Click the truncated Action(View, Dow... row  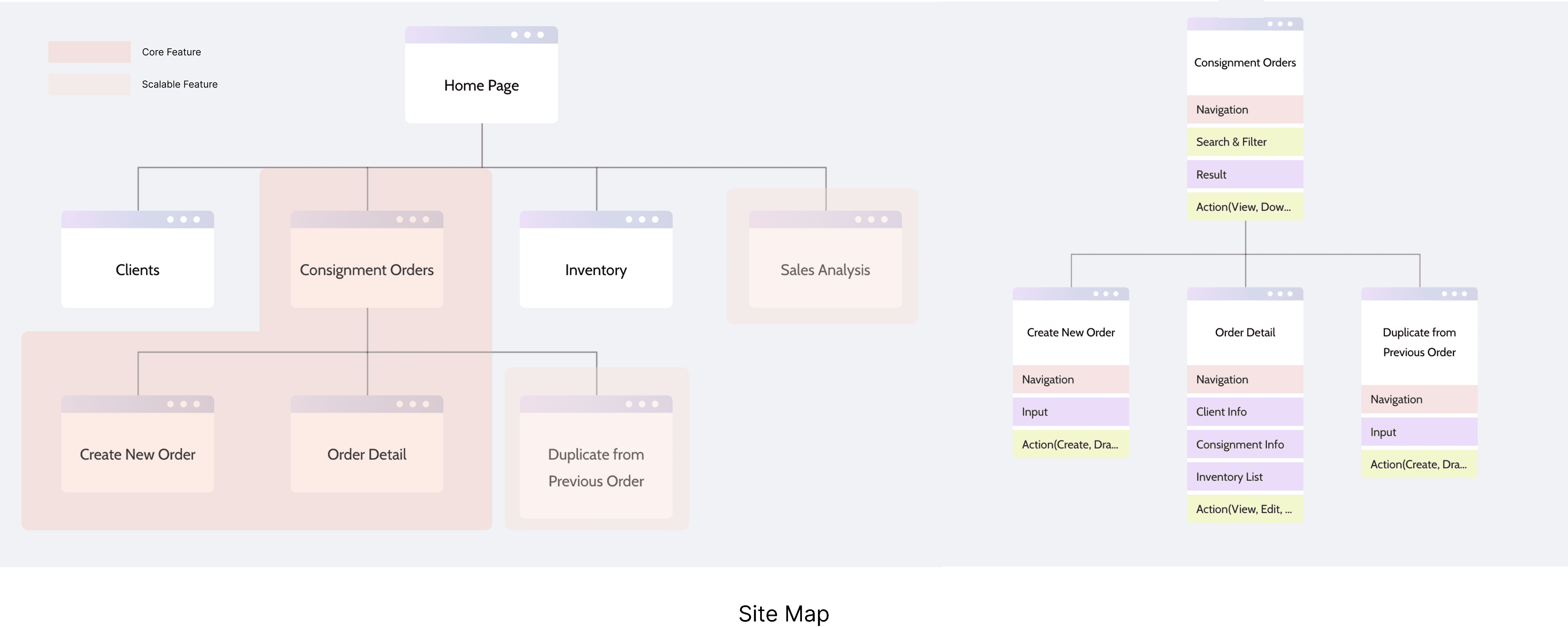tap(1244, 207)
